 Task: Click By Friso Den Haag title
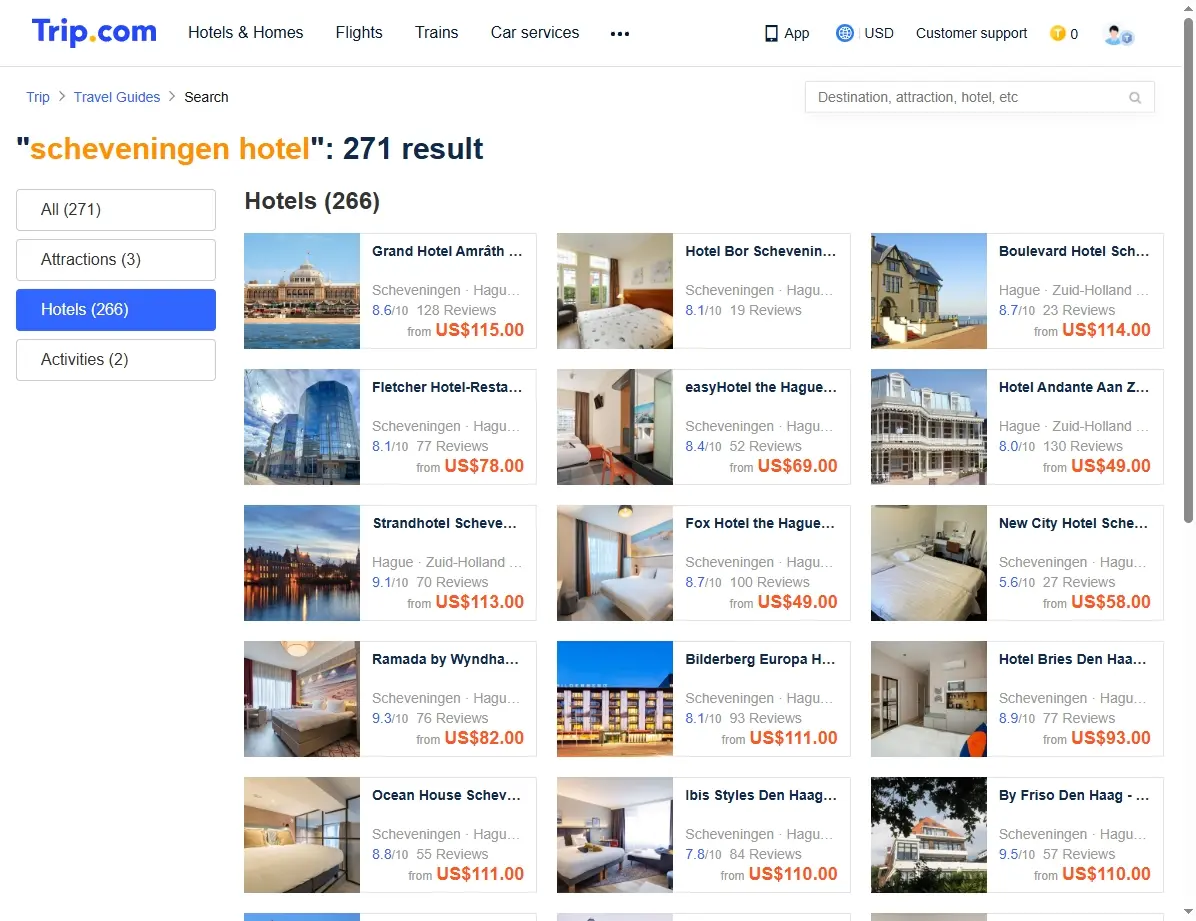(1074, 795)
